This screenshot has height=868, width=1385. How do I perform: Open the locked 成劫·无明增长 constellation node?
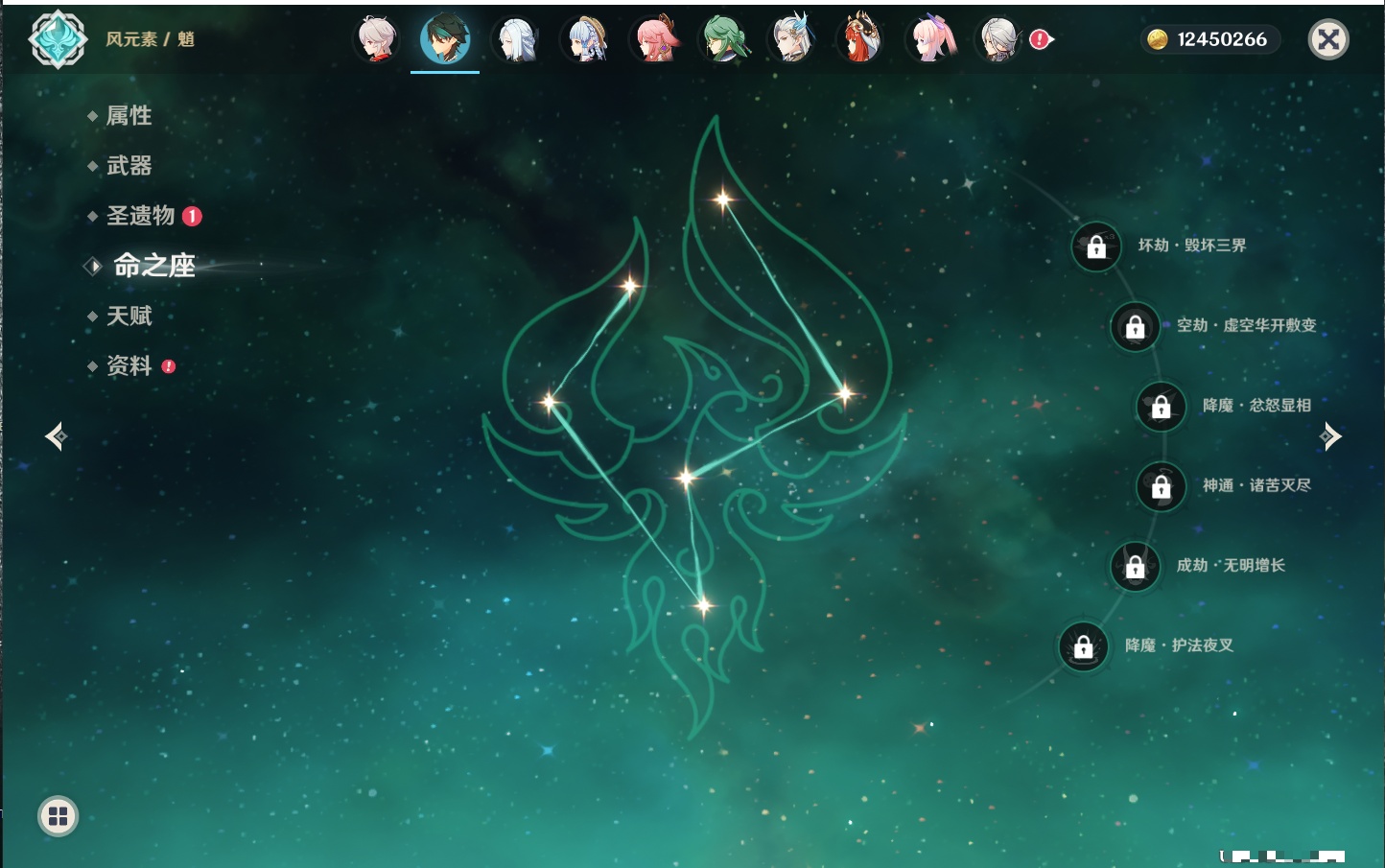[1136, 566]
